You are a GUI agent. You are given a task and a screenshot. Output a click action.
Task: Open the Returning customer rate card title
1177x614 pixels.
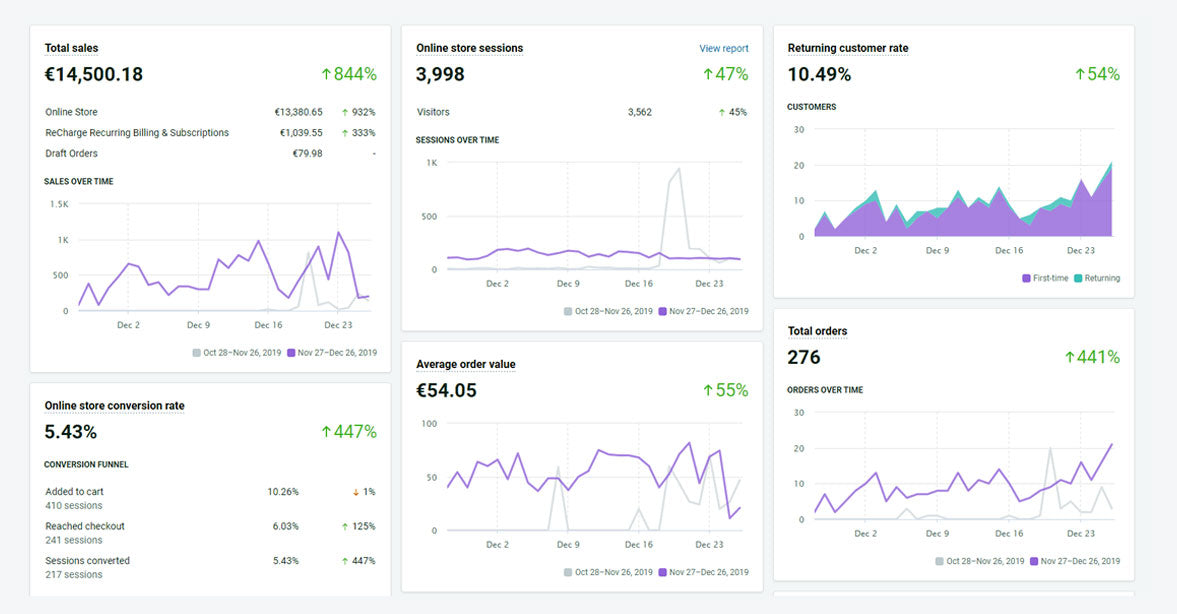click(x=847, y=48)
